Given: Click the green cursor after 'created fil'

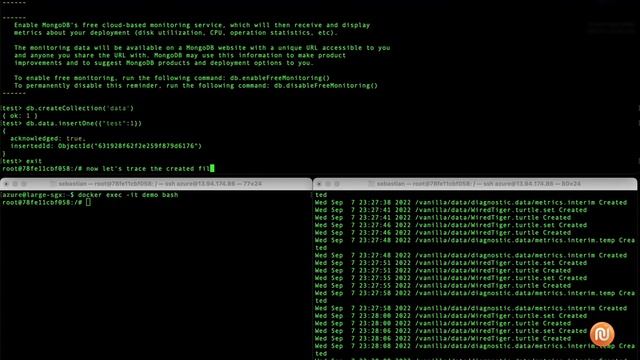Looking at the screenshot, I should pos(212,168).
